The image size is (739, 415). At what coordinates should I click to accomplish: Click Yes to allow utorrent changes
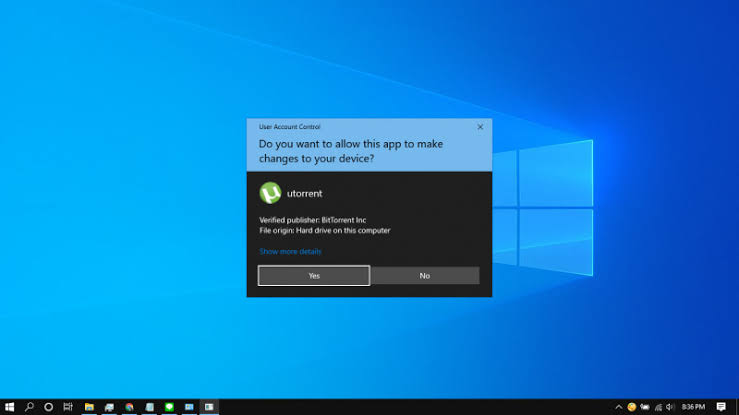click(x=314, y=276)
